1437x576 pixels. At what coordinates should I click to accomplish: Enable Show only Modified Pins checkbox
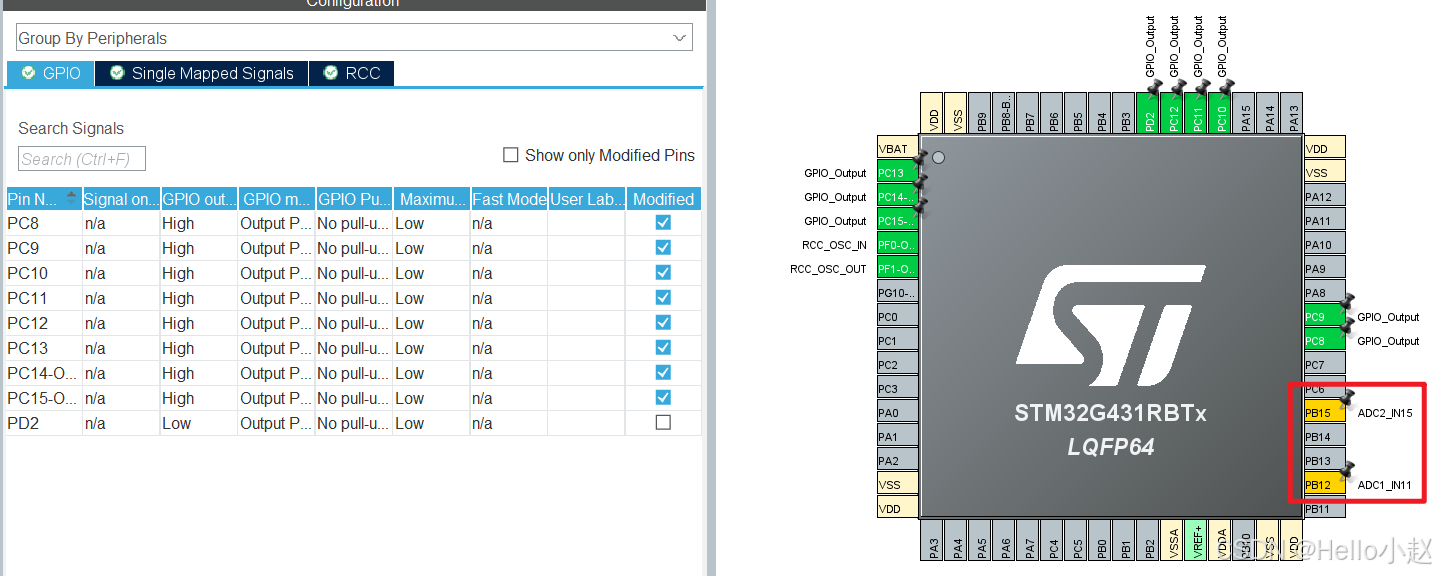click(510, 155)
